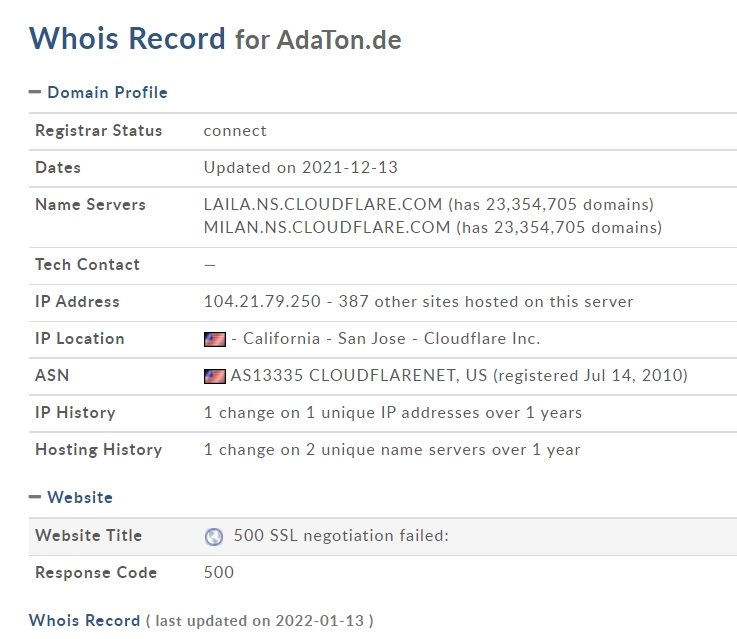The width and height of the screenshot is (737, 639).
Task: Collapse the Domain Profile section
Action: 98,92
